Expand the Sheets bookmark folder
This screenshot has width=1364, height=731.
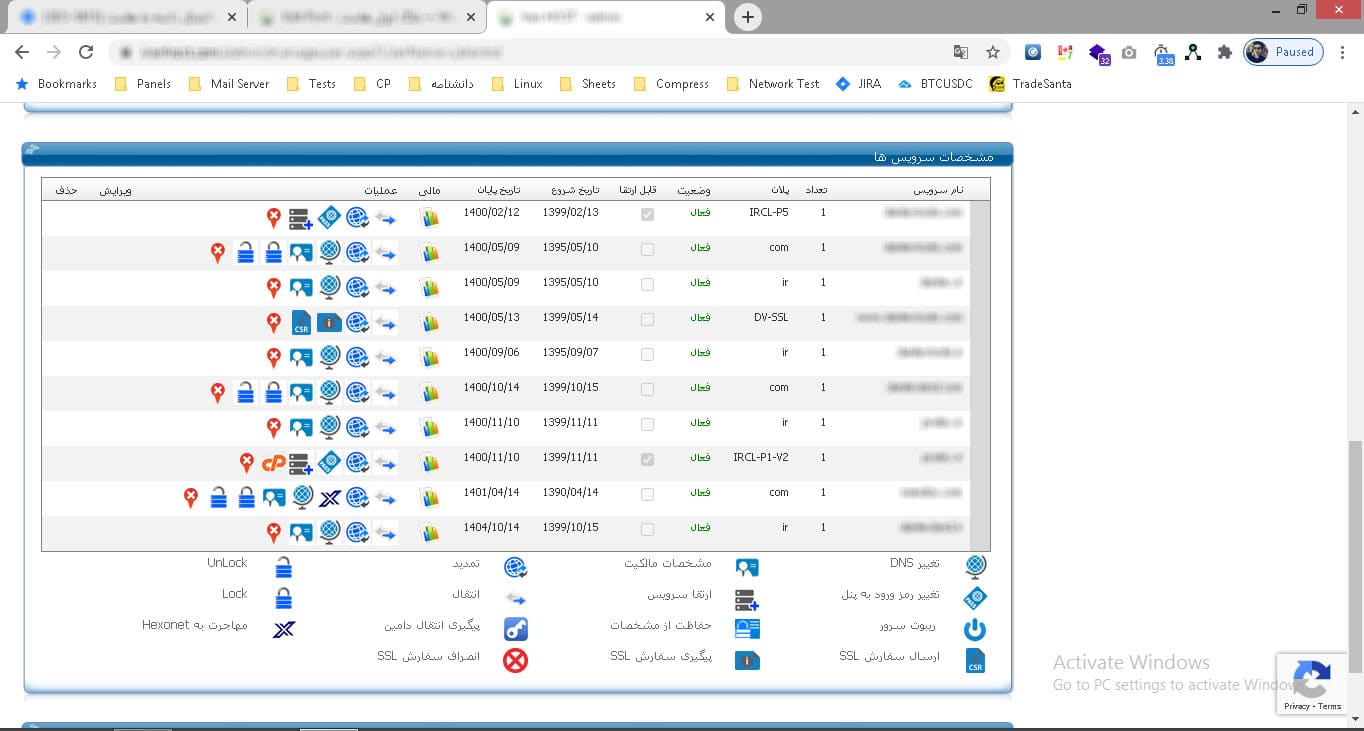pyautogui.click(x=588, y=84)
